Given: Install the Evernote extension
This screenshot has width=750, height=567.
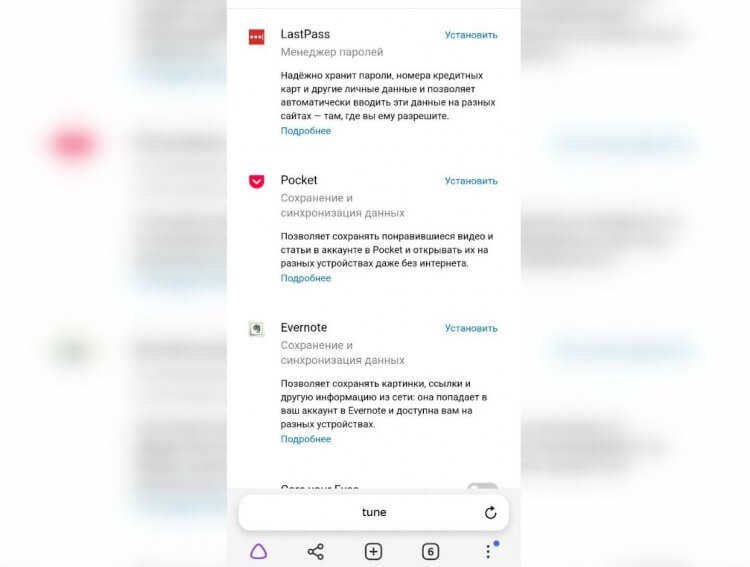Looking at the screenshot, I should point(471,328).
